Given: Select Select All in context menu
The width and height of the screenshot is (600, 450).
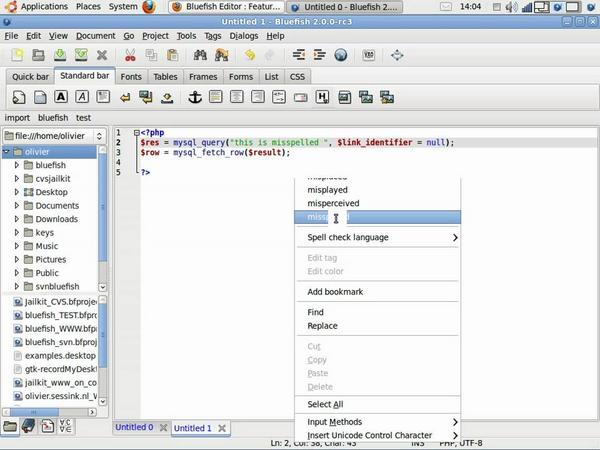Looking at the screenshot, I should coord(378,404).
